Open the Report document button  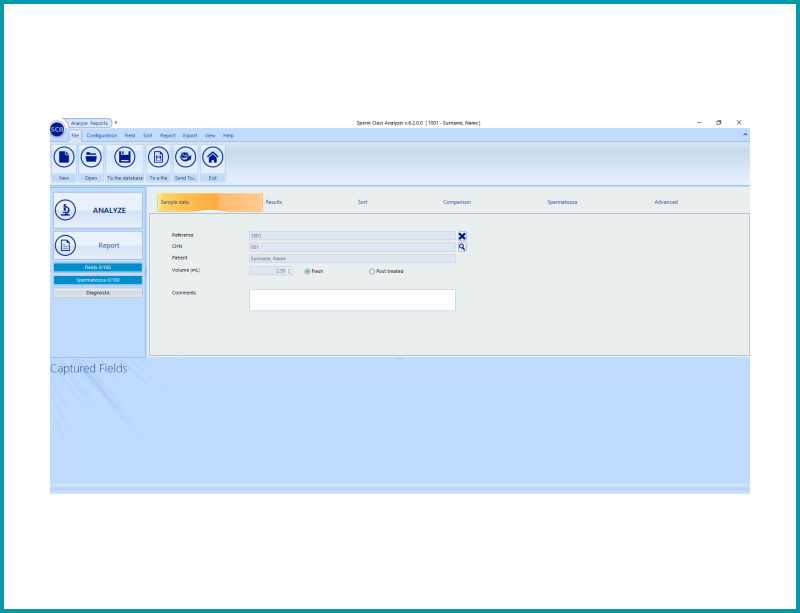coord(98,246)
